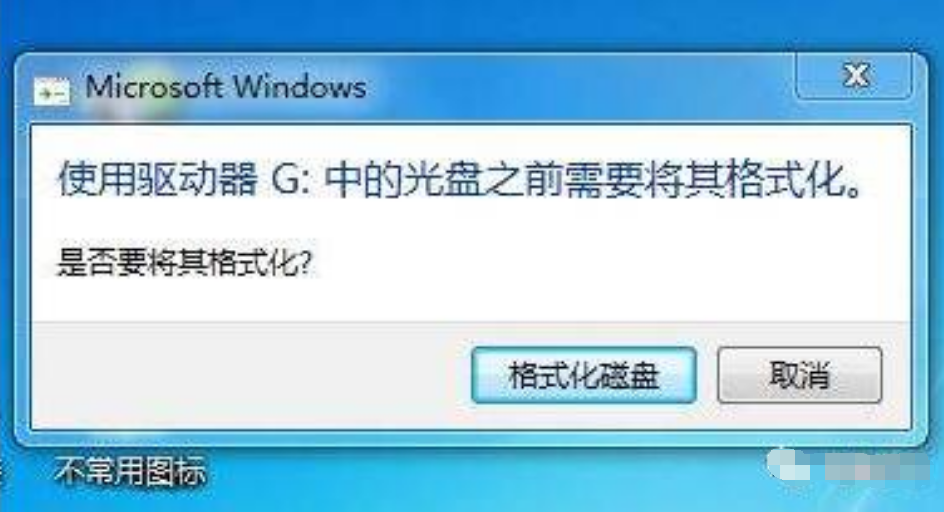Click the desktop background above the dialog
Viewport: 944px width, 512px height.
click(470, 24)
